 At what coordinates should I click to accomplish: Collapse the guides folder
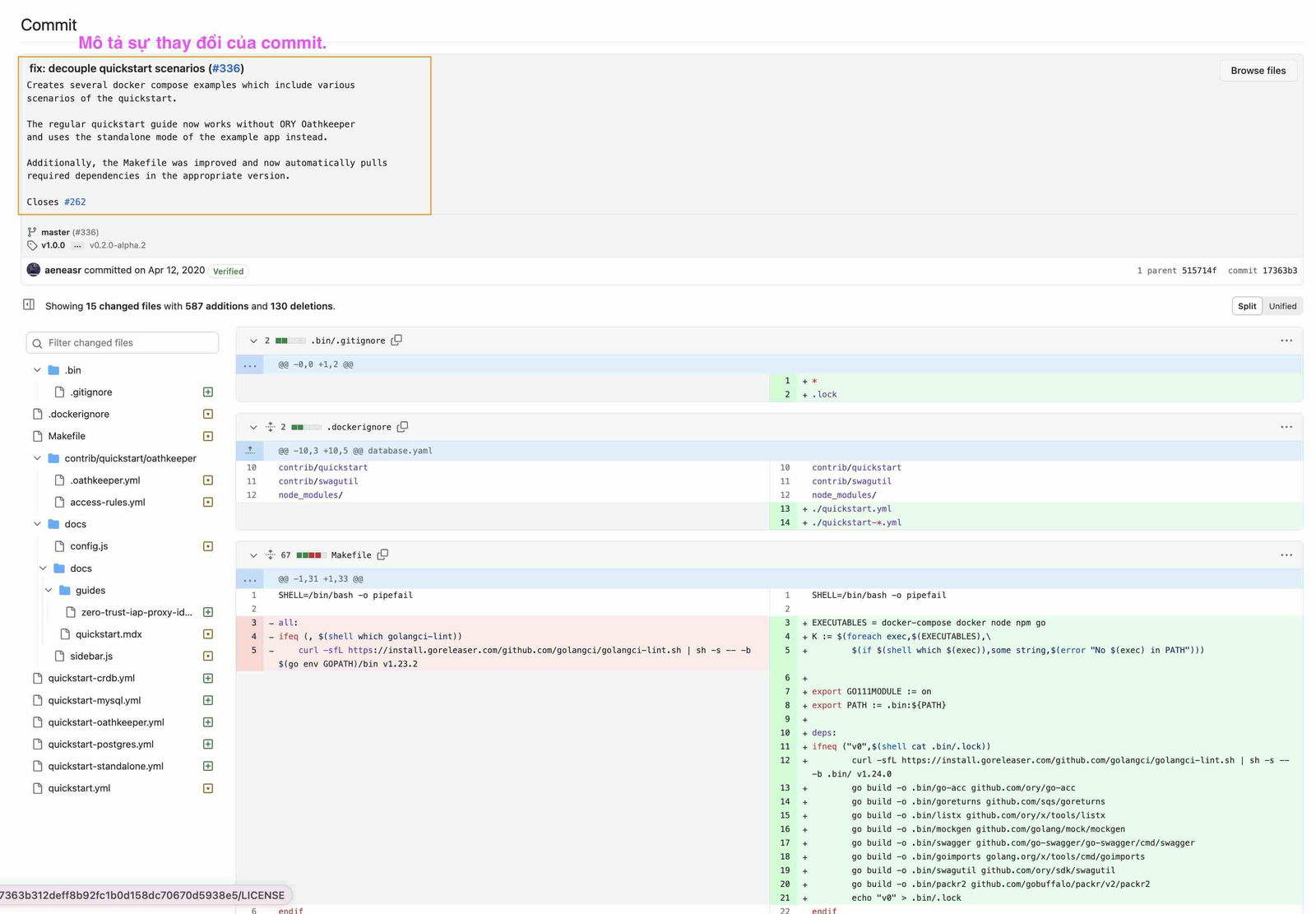[49, 590]
